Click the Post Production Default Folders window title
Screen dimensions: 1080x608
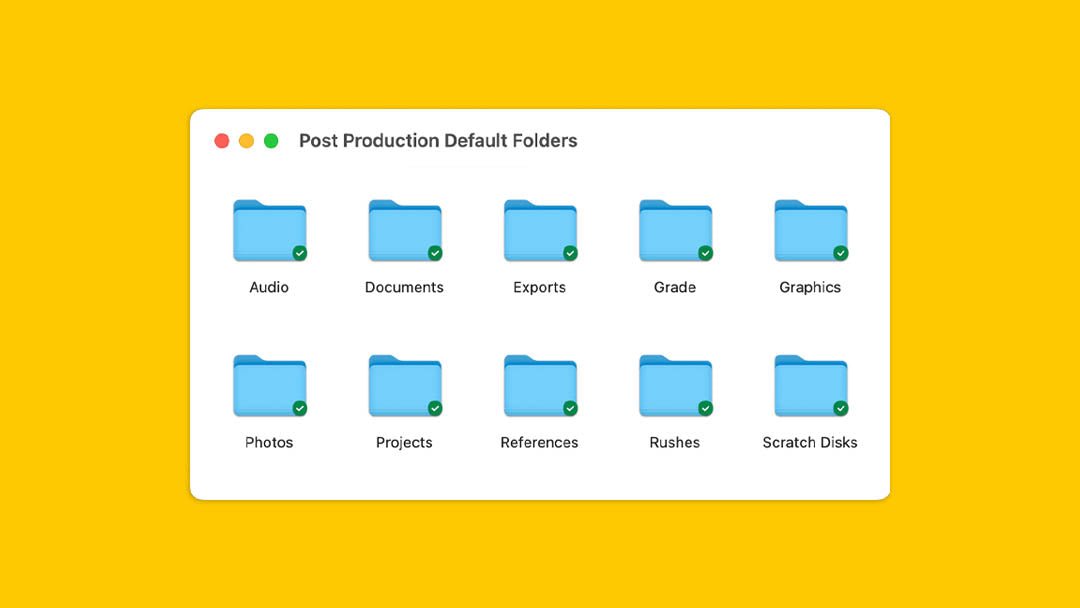(437, 141)
